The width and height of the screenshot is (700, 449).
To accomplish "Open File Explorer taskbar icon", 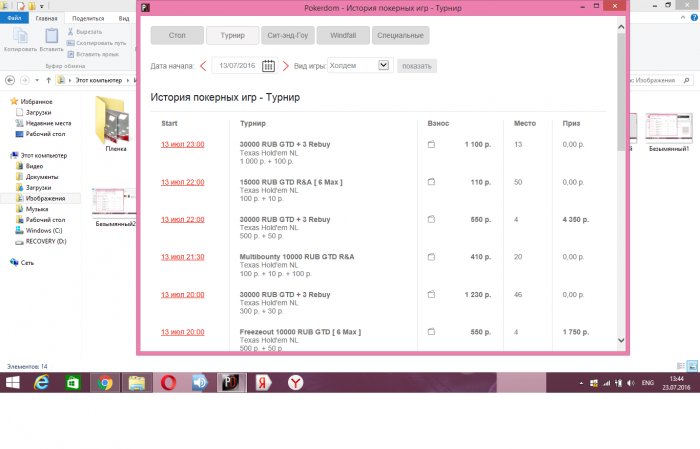I will point(137,382).
